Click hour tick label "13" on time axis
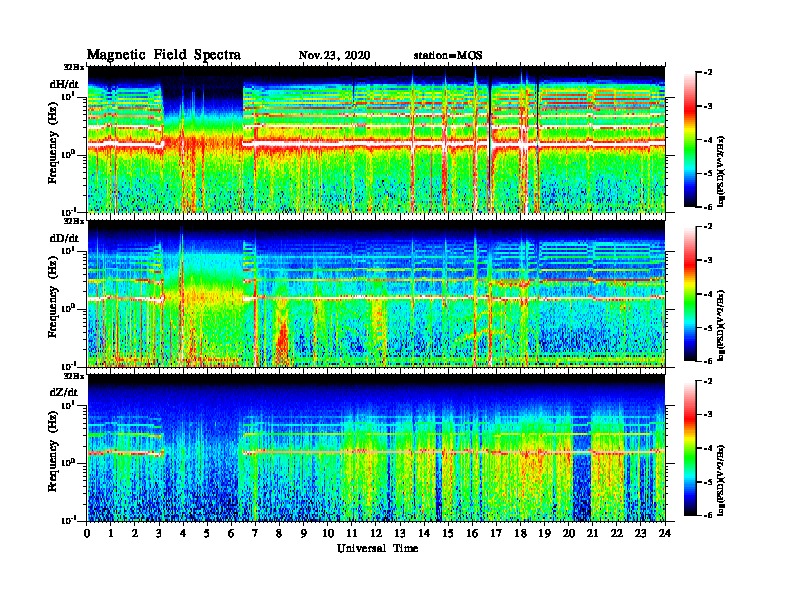This screenshot has width=792, height=612. pyautogui.click(x=400, y=533)
